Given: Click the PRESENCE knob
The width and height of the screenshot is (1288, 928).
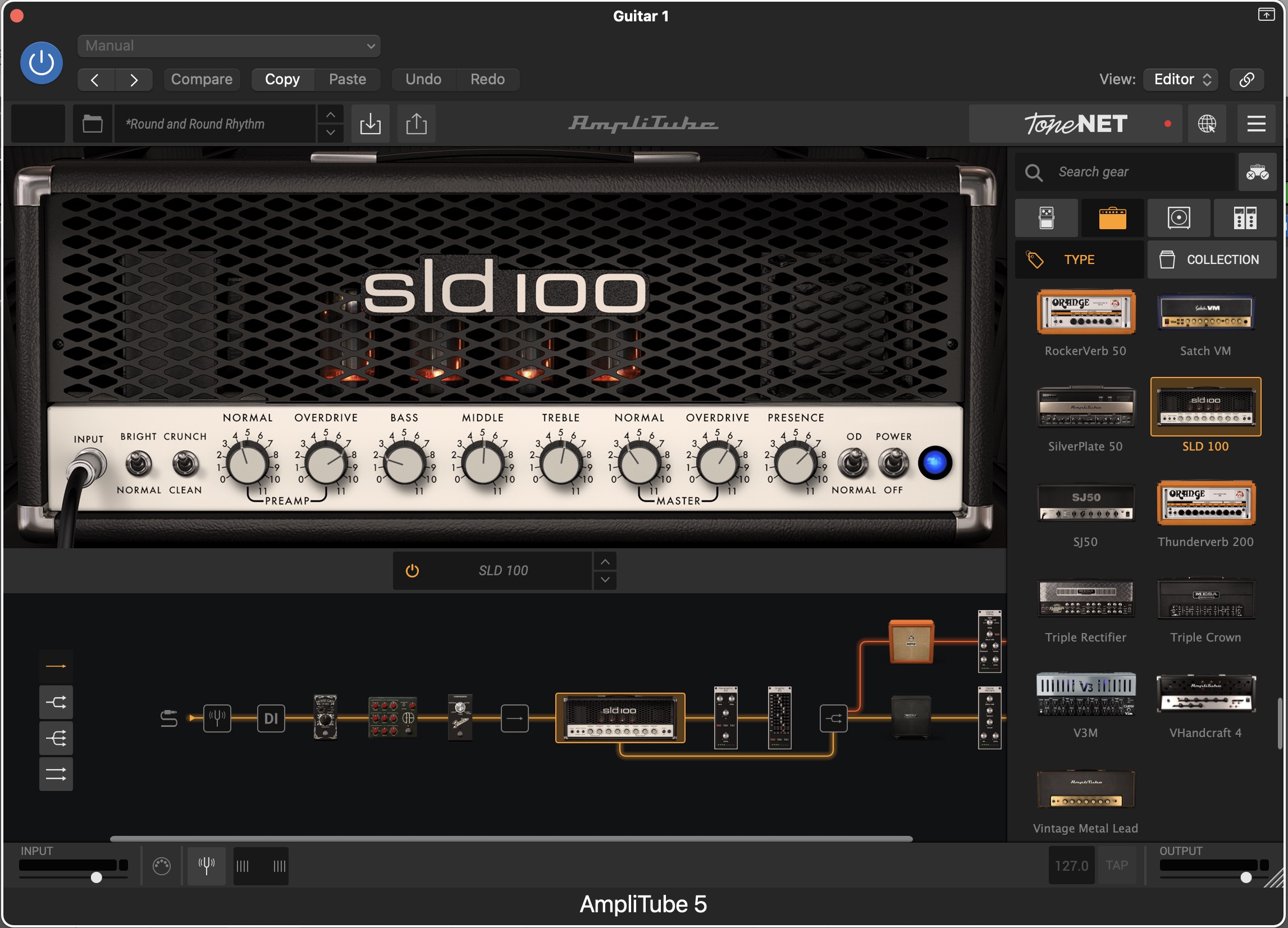Looking at the screenshot, I should click(796, 463).
